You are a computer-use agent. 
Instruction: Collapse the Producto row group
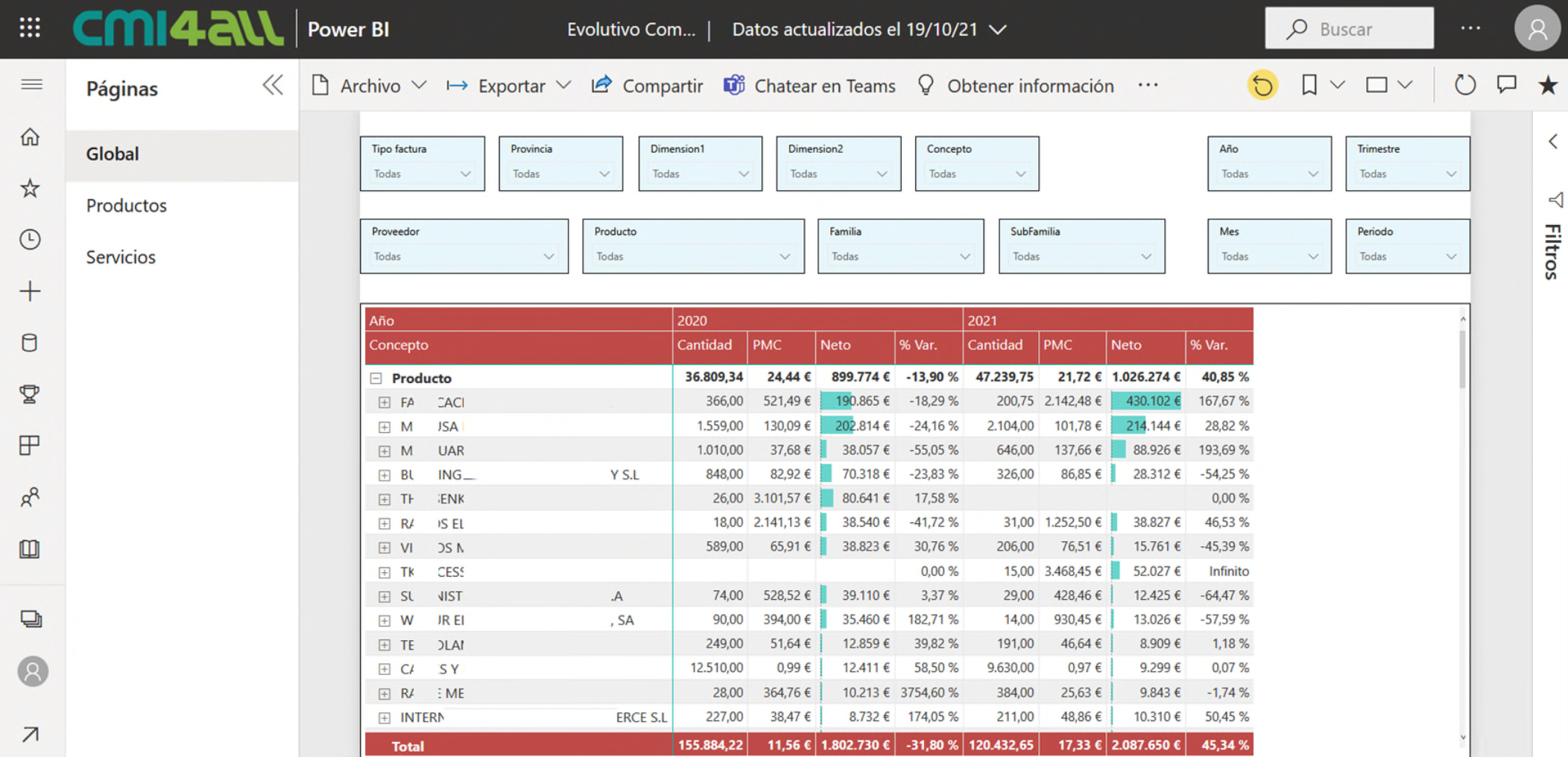(376, 378)
